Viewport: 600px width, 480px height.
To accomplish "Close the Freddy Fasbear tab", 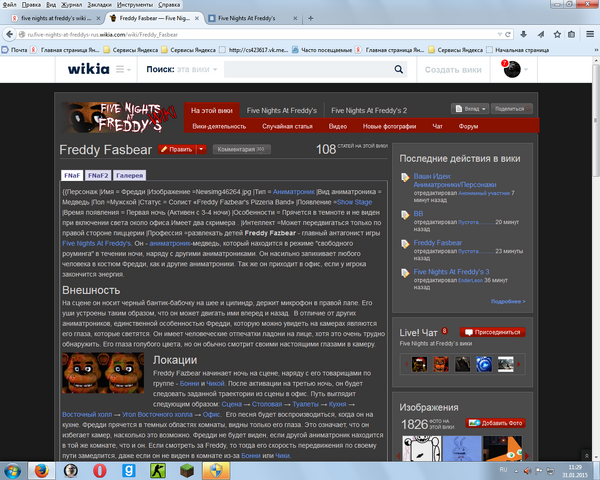I will pyautogui.click(x=197, y=18).
